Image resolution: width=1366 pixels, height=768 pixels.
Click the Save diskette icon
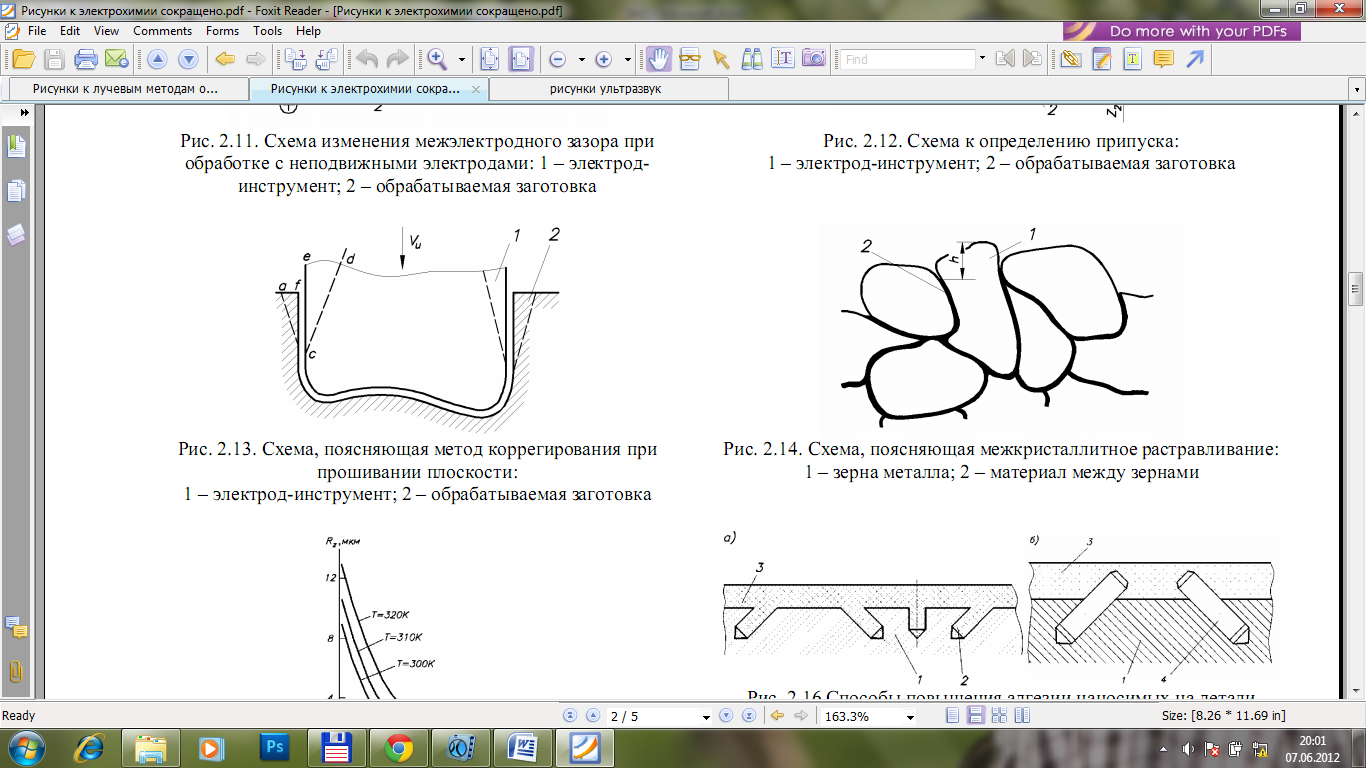[54, 59]
